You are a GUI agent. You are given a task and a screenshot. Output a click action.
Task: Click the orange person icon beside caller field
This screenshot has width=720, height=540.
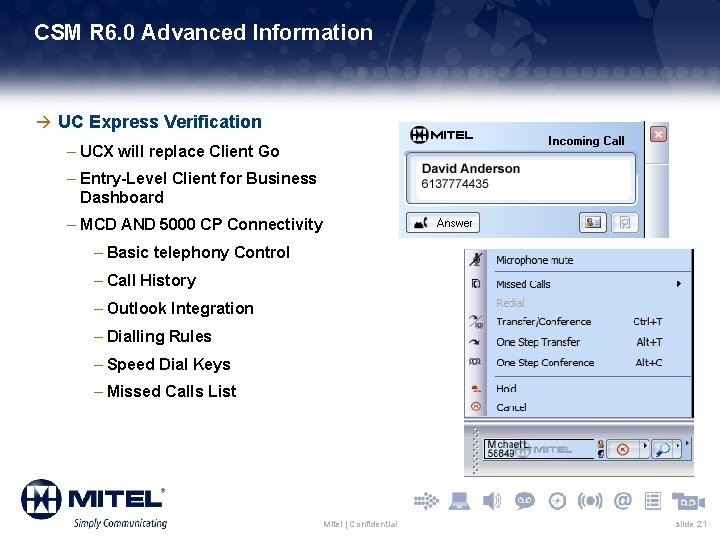pos(601,444)
